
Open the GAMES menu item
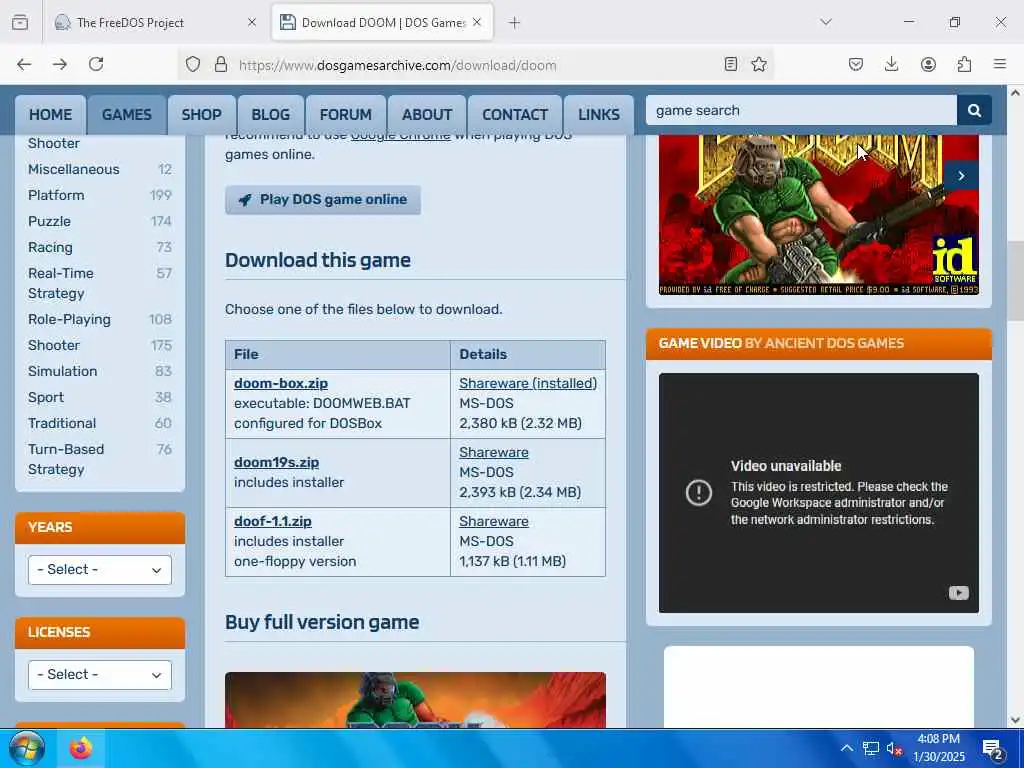[127, 115]
